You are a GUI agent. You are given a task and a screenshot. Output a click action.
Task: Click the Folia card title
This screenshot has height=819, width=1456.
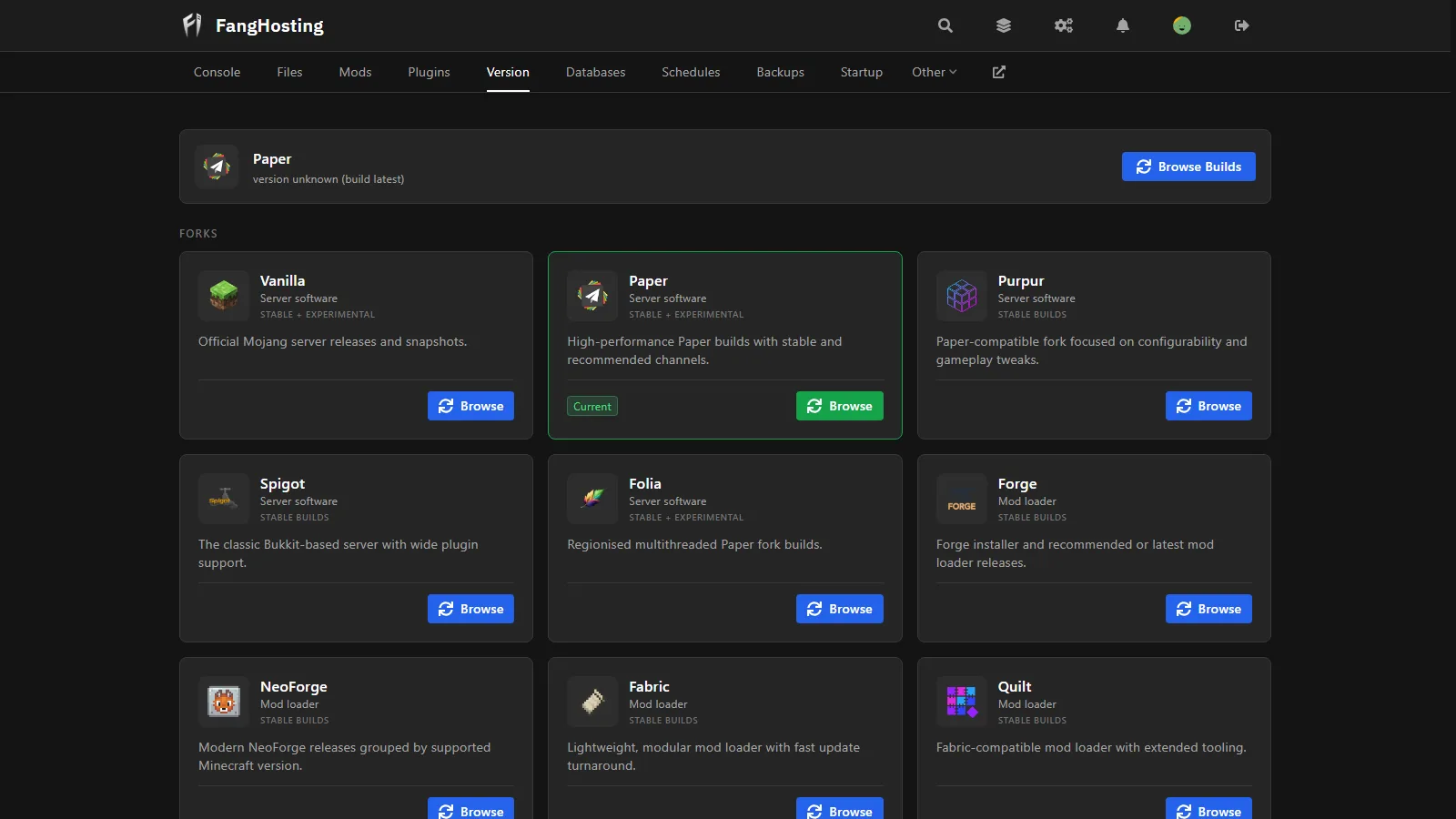click(x=645, y=483)
